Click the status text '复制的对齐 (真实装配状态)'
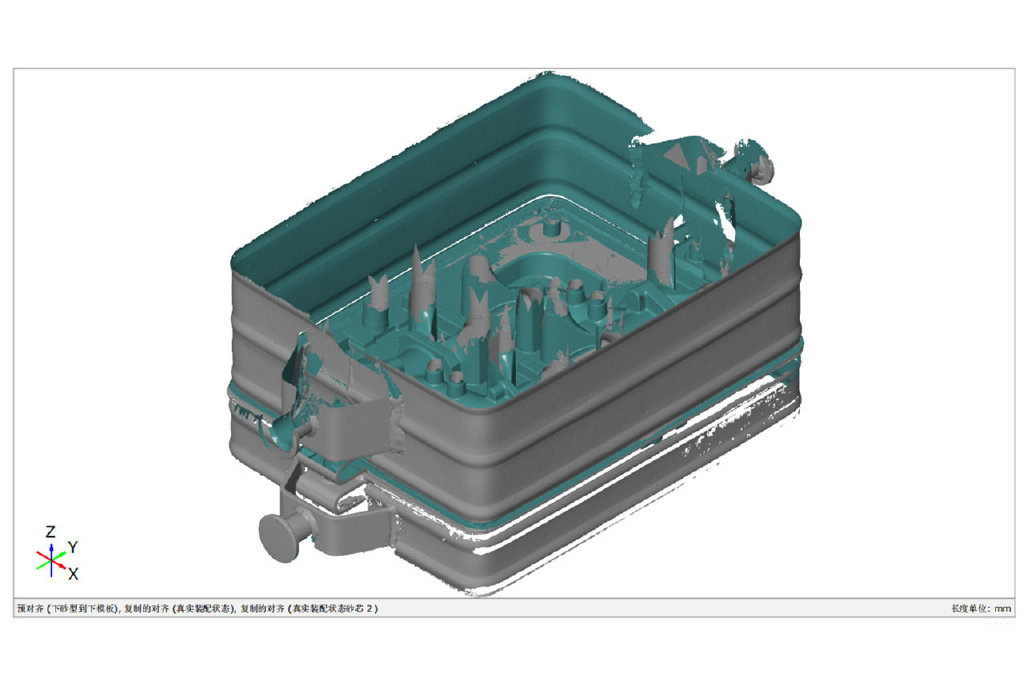1024x683 pixels. pos(178,609)
